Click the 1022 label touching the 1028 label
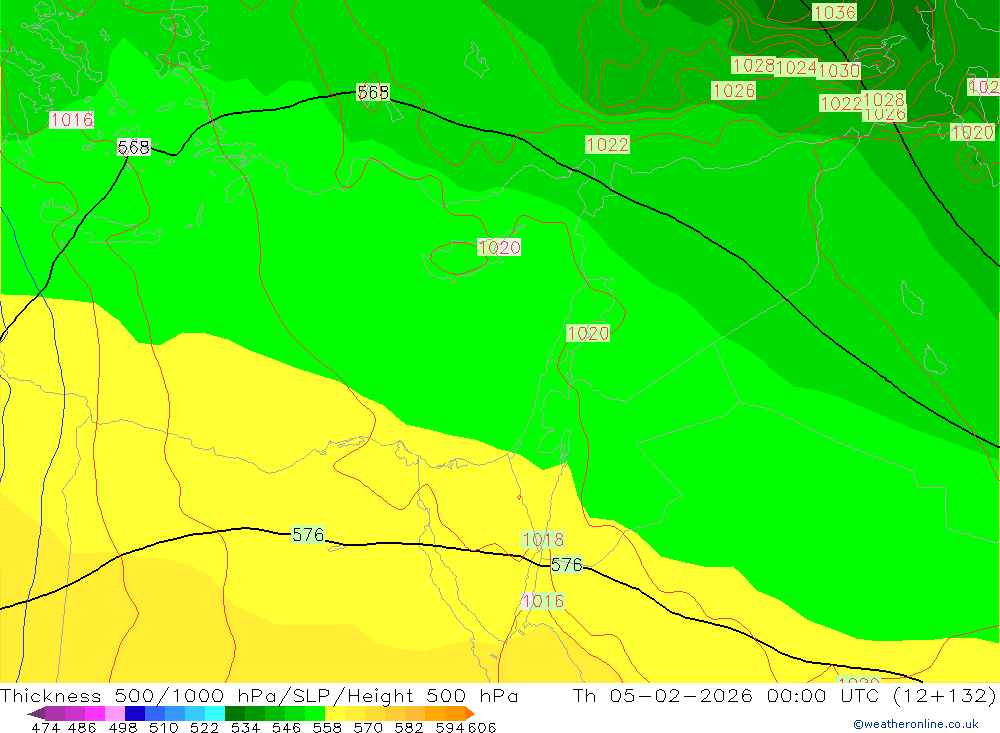 coord(841,103)
